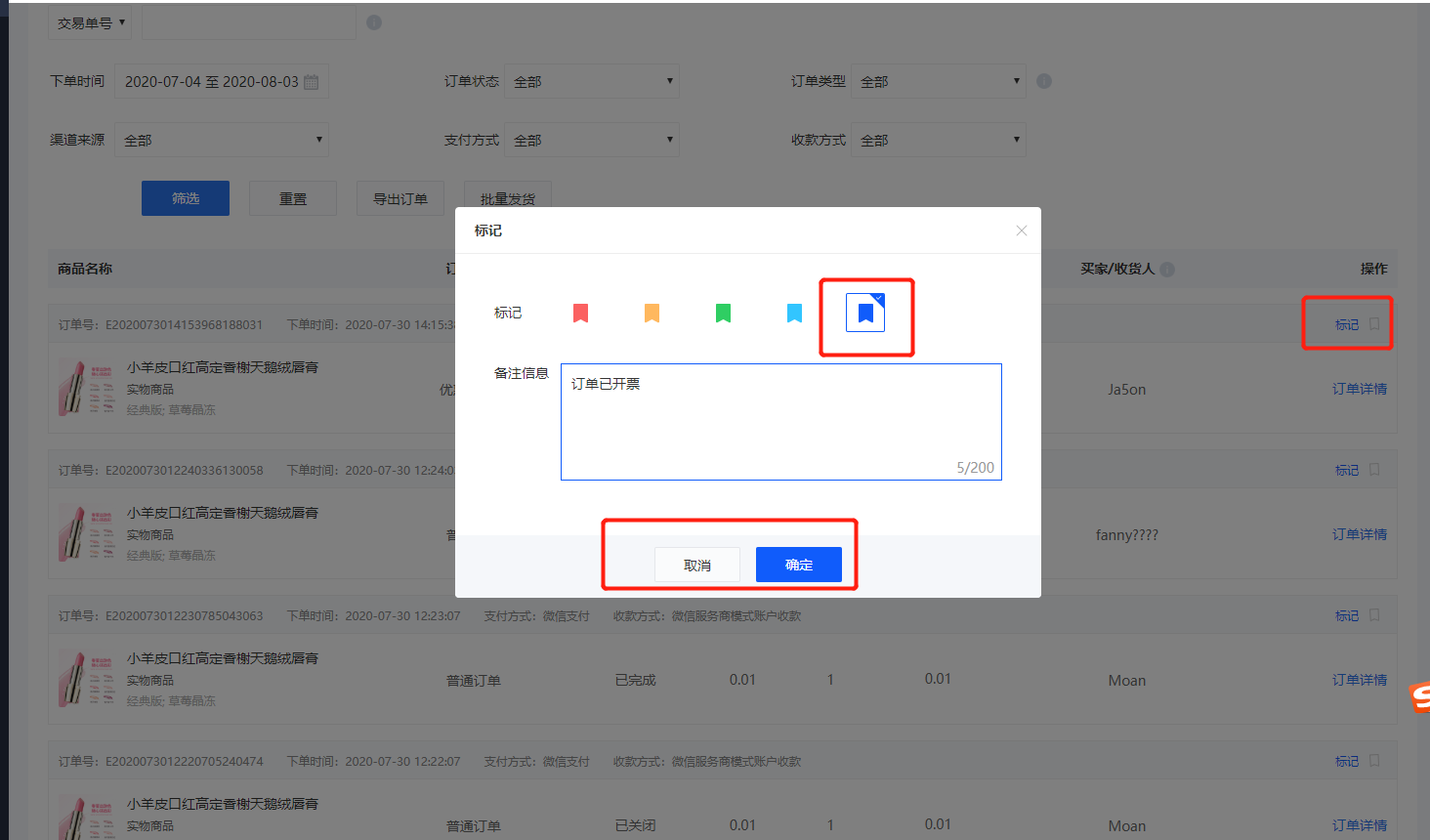This screenshot has height=840, width=1430.
Task: Click 标记 for order ending 5043063
Action: click(x=1347, y=615)
